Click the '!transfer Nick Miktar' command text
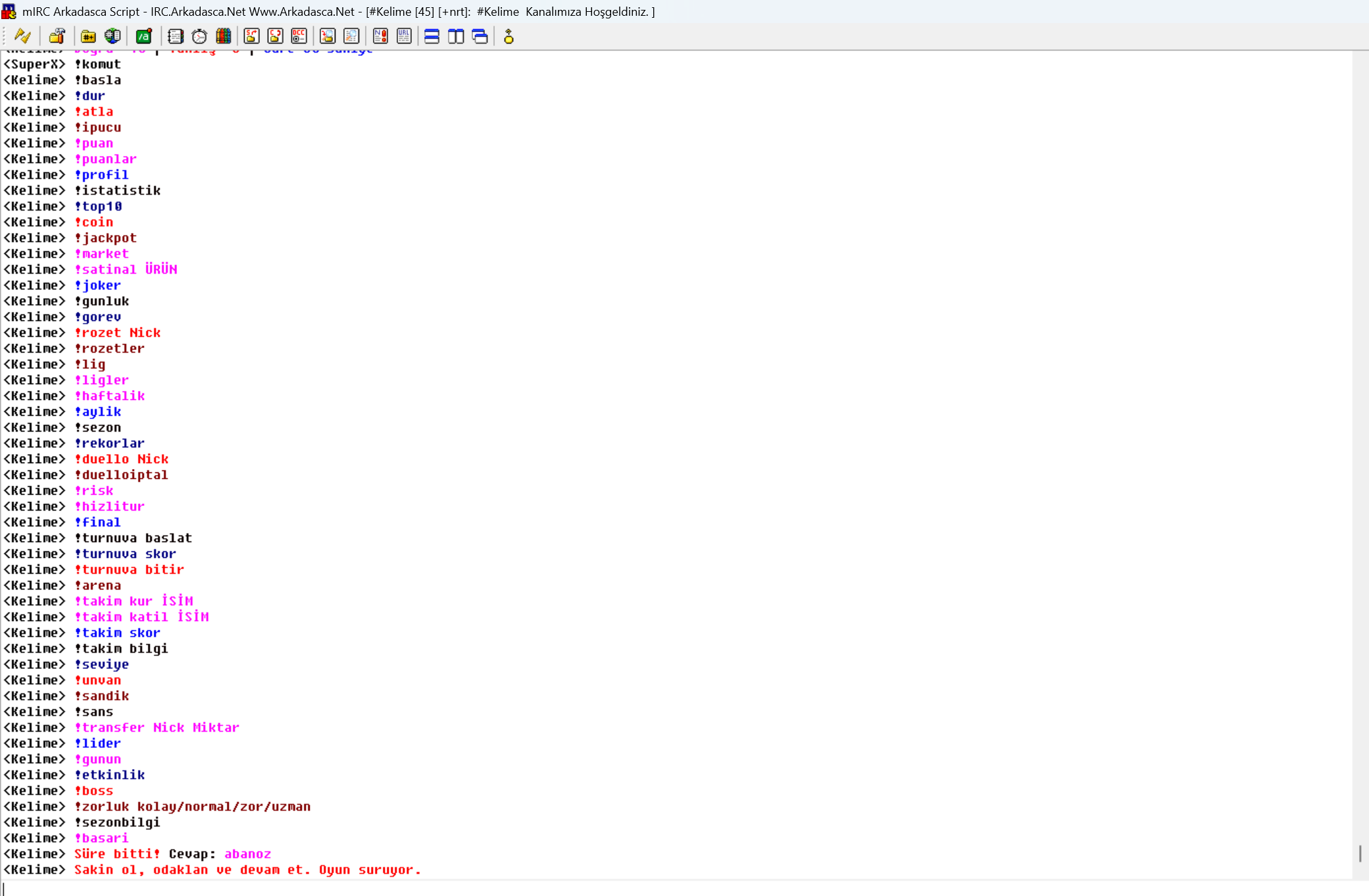 pos(157,728)
